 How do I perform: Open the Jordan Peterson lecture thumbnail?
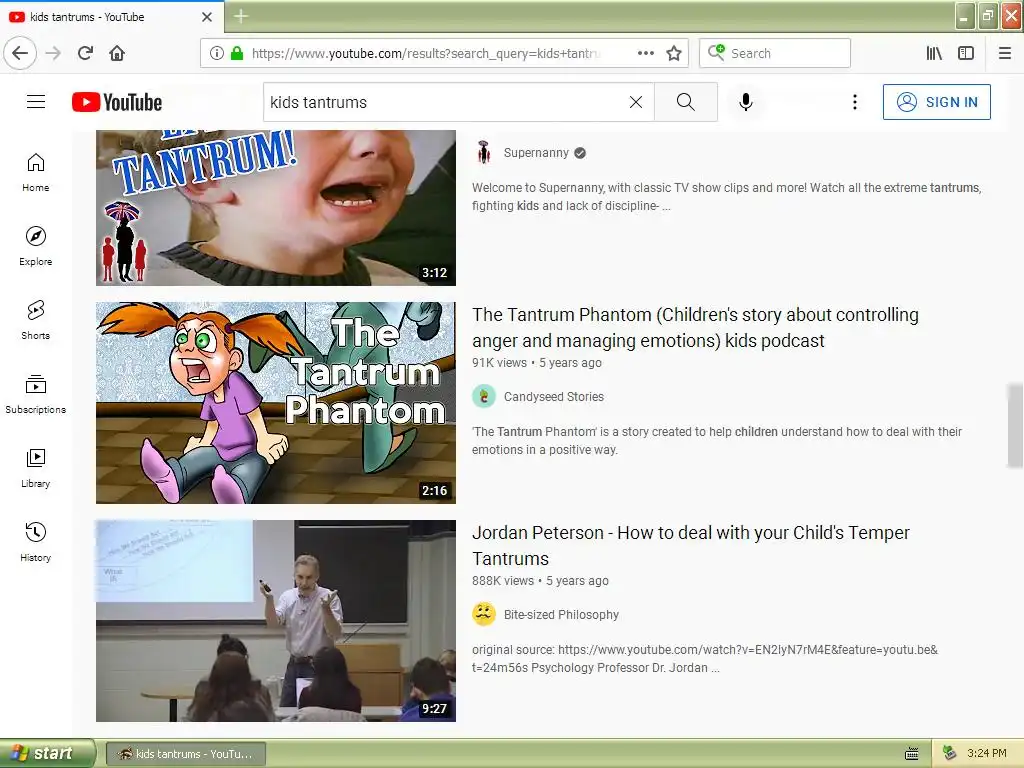click(276, 620)
